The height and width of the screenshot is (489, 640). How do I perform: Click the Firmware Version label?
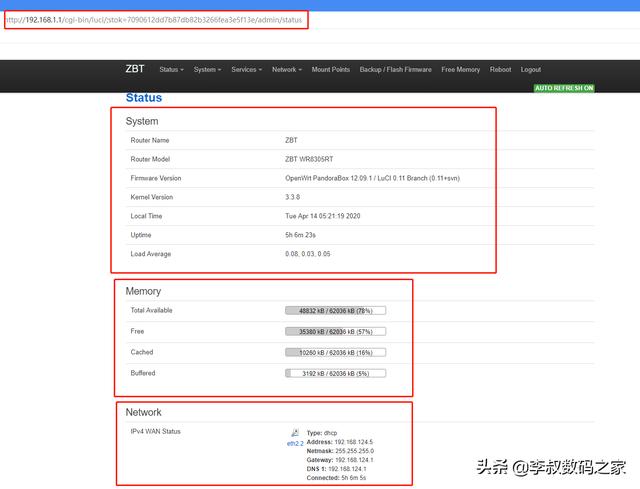coord(156,178)
